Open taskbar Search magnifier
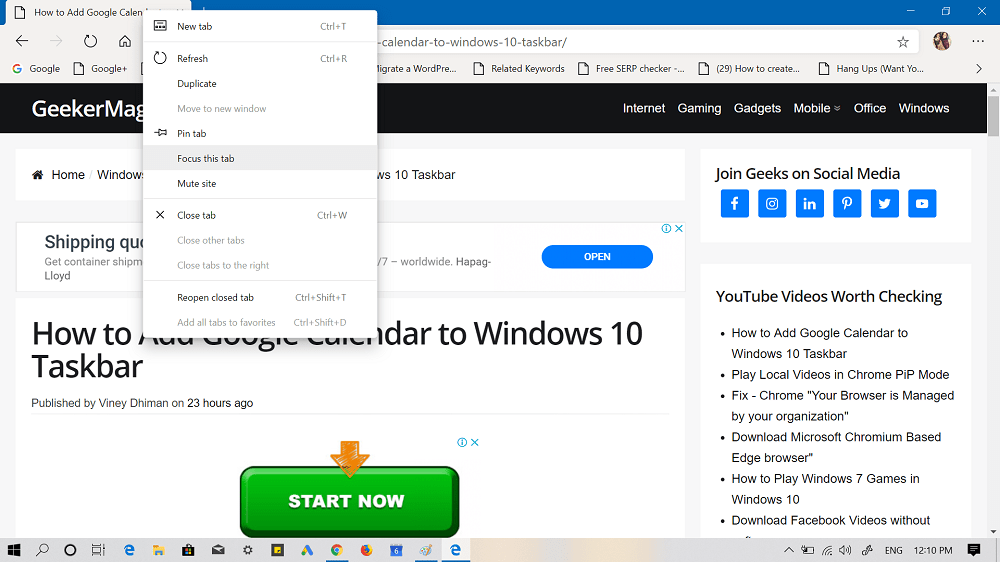Viewport: 1000px width, 562px height. coord(42,550)
